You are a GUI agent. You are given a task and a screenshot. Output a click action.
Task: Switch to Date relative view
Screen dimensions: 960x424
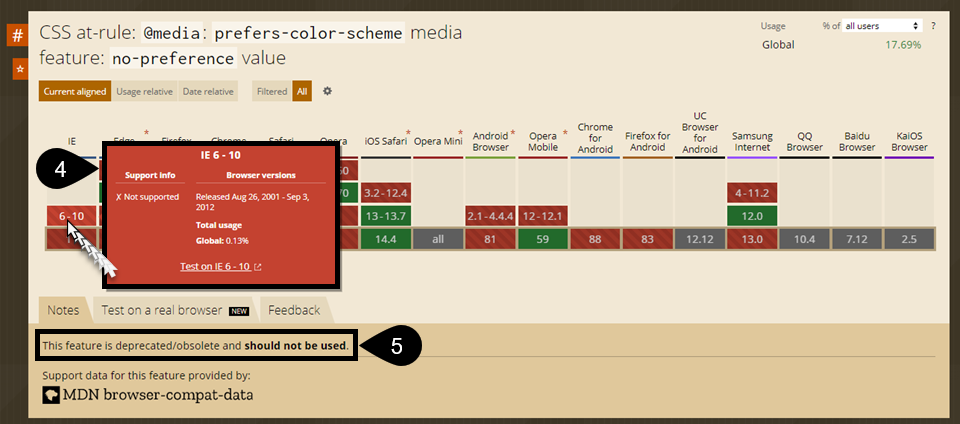(x=208, y=92)
